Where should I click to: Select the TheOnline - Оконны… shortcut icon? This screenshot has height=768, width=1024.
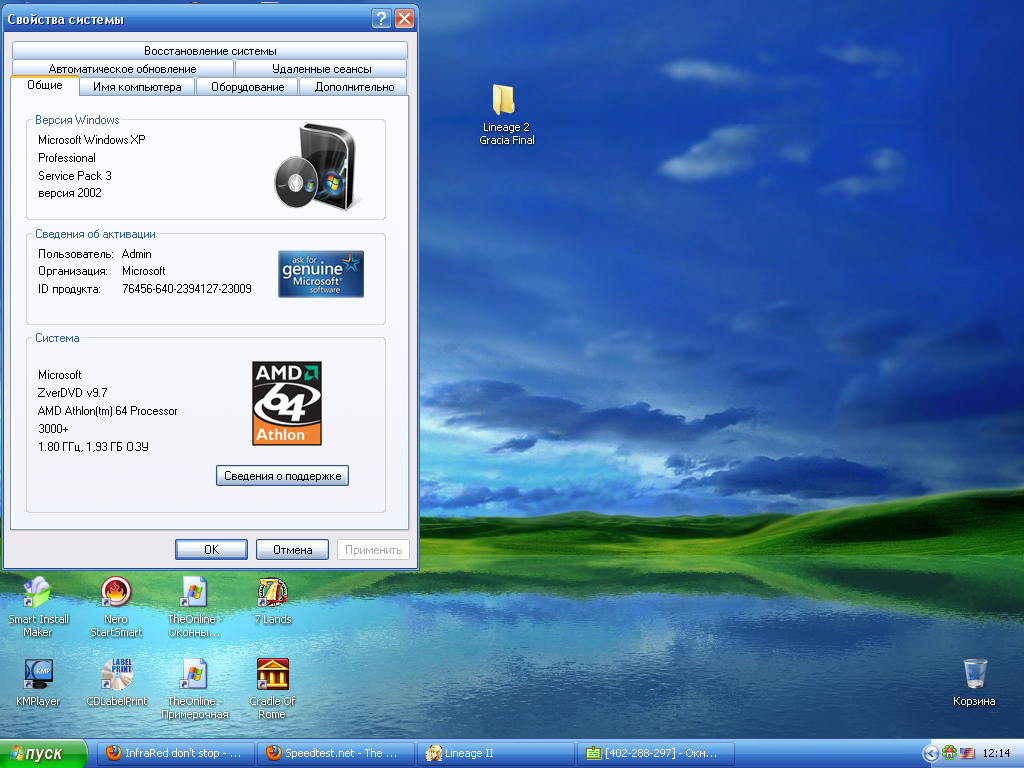tap(194, 592)
